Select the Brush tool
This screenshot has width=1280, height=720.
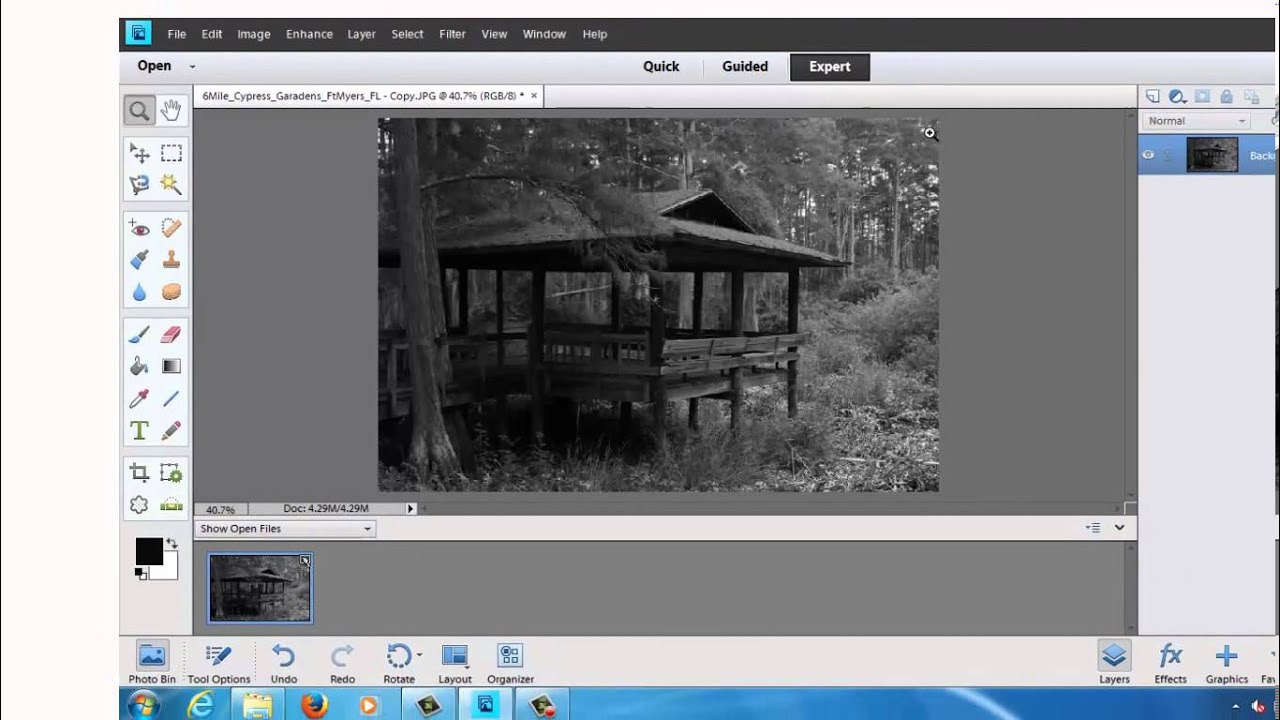[x=139, y=334]
